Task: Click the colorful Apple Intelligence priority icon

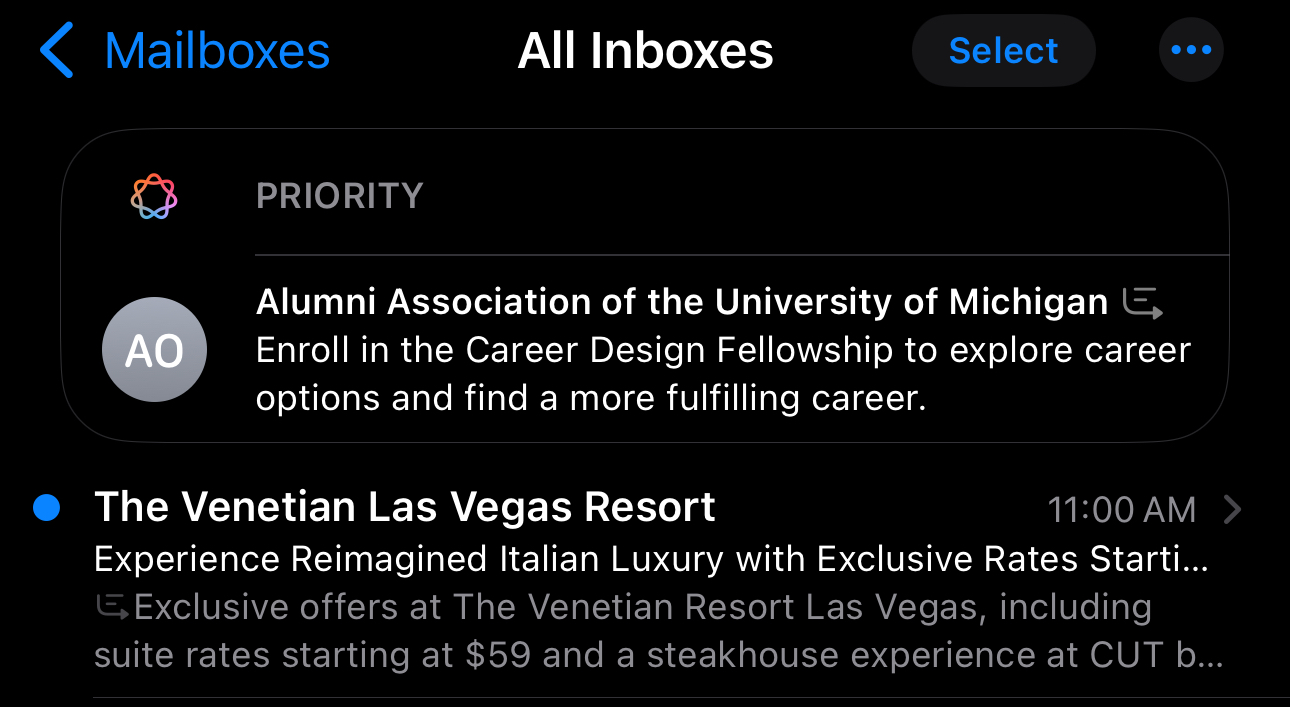Action: 154,196
